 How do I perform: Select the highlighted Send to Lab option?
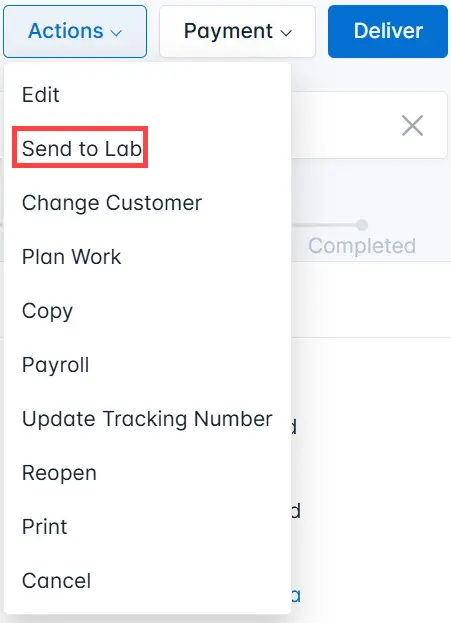[x=80, y=147]
